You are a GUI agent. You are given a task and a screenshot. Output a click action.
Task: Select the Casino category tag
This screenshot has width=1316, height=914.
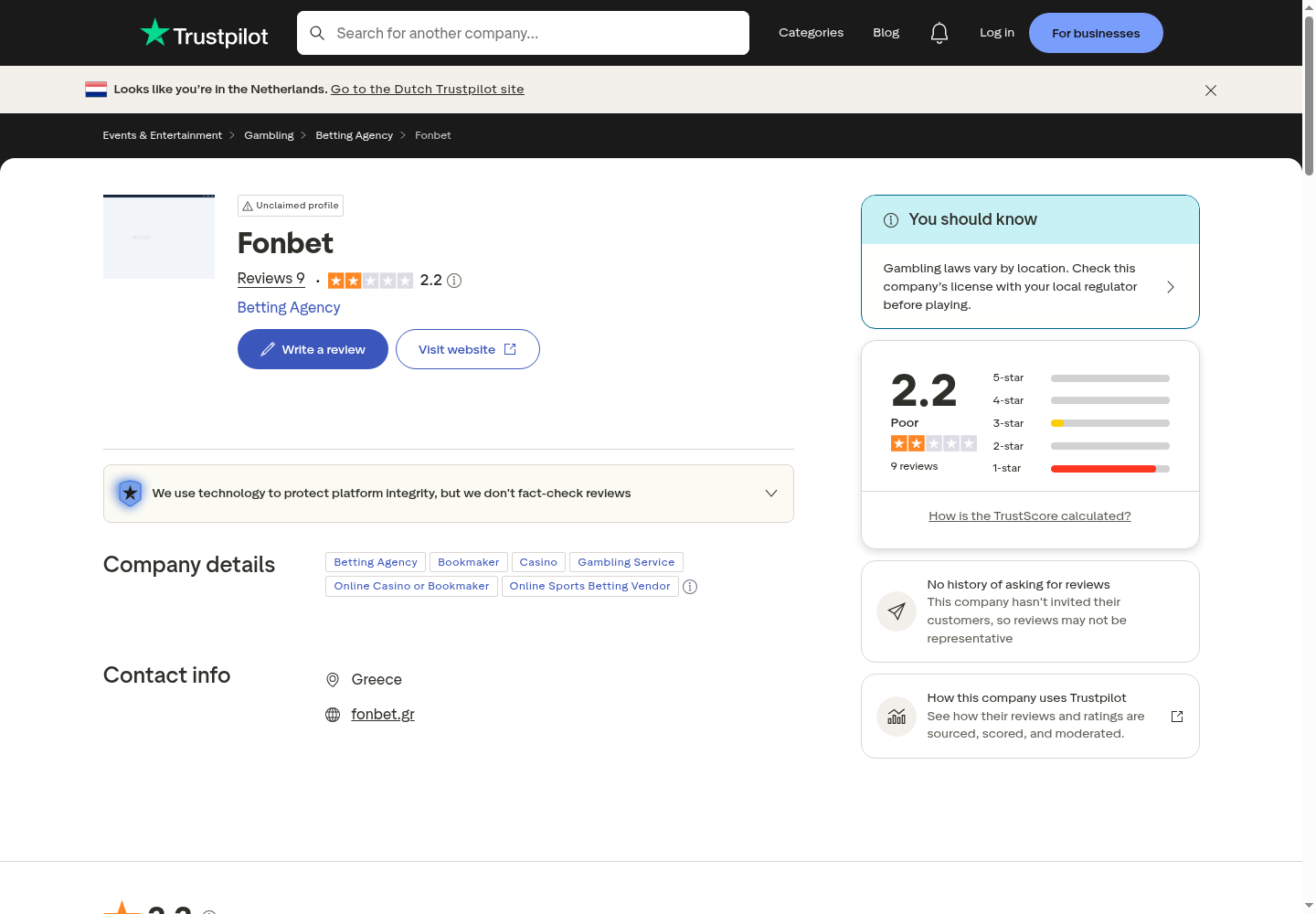pyautogui.click(x=538, y=562)
